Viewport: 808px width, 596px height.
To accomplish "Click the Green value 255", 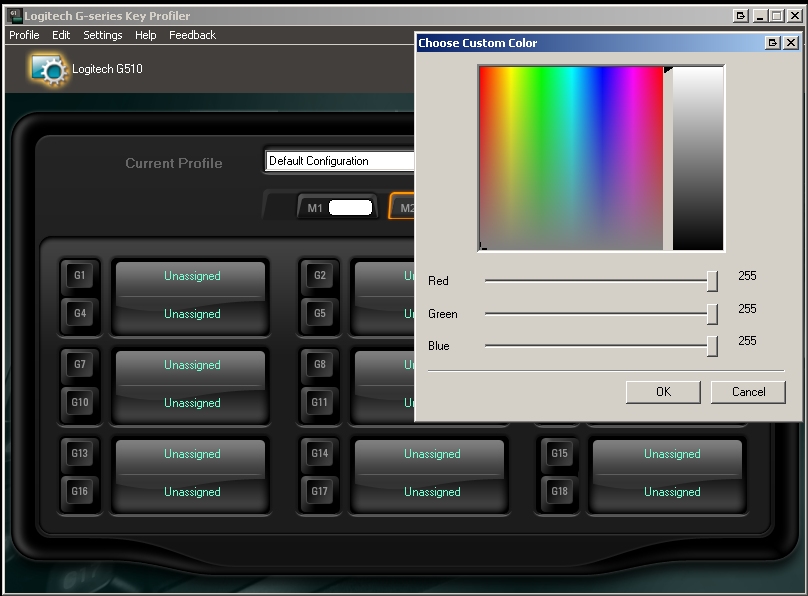I will tap(747, 309).
